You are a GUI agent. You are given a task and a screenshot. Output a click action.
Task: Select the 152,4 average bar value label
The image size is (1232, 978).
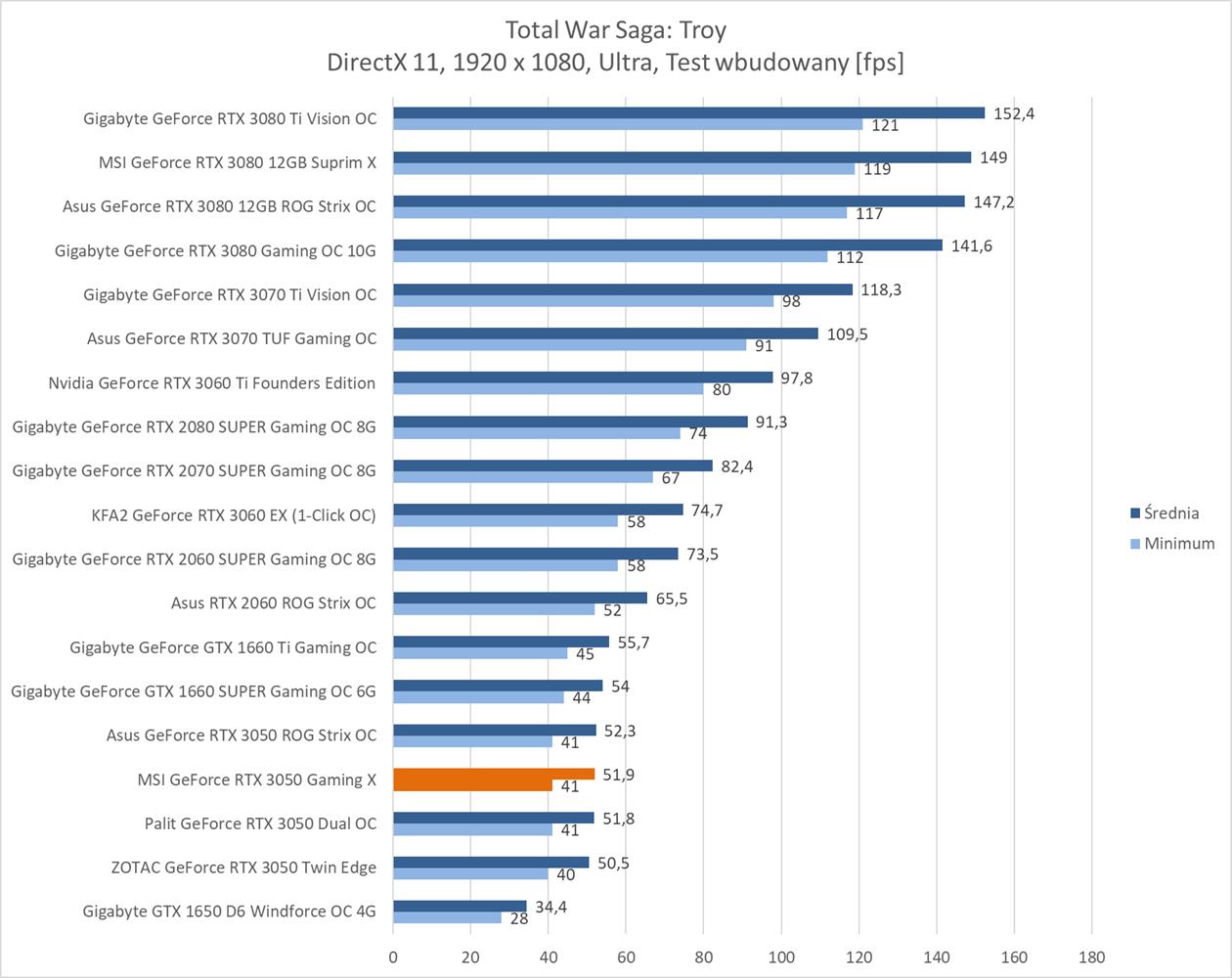(x=1013, y=113)
